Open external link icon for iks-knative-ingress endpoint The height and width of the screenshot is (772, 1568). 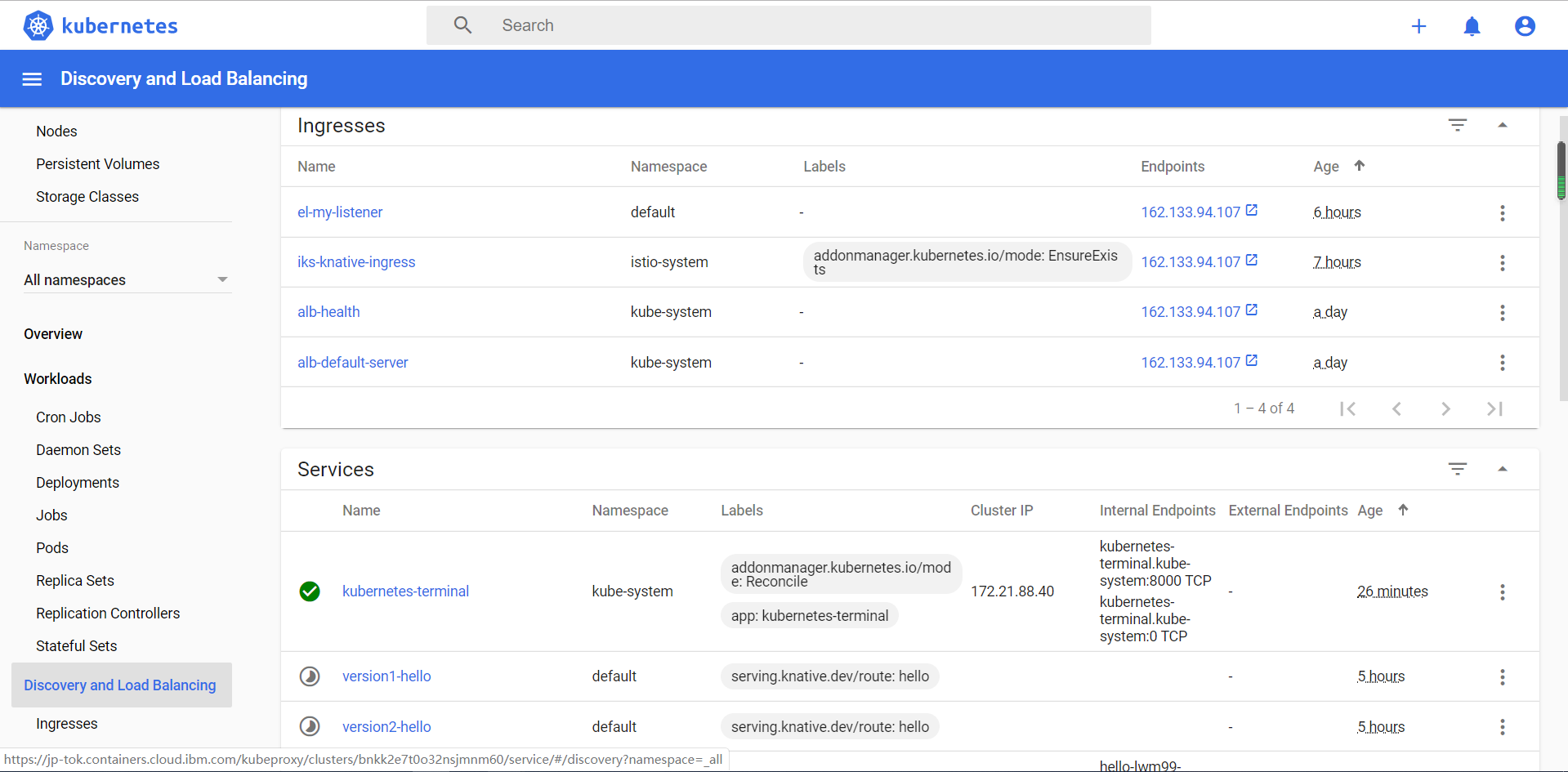(1251, 261)
